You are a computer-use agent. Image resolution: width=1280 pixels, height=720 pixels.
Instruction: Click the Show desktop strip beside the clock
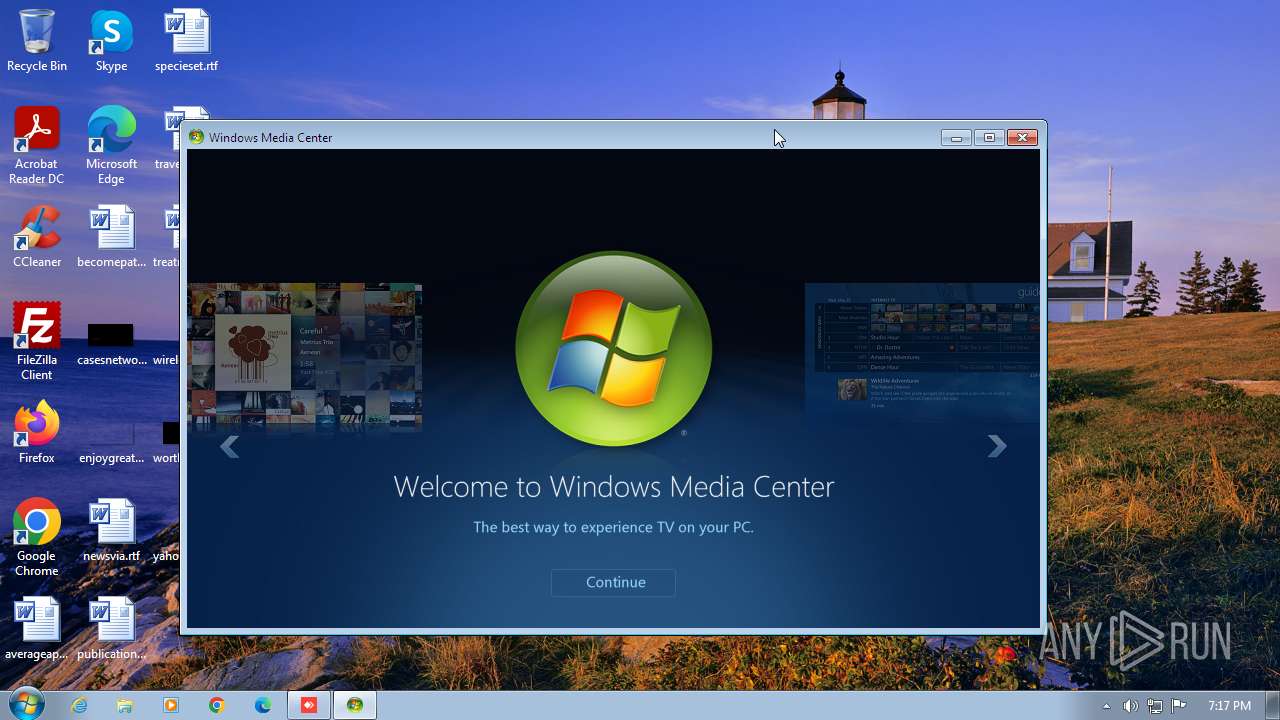coord(1272,705)
